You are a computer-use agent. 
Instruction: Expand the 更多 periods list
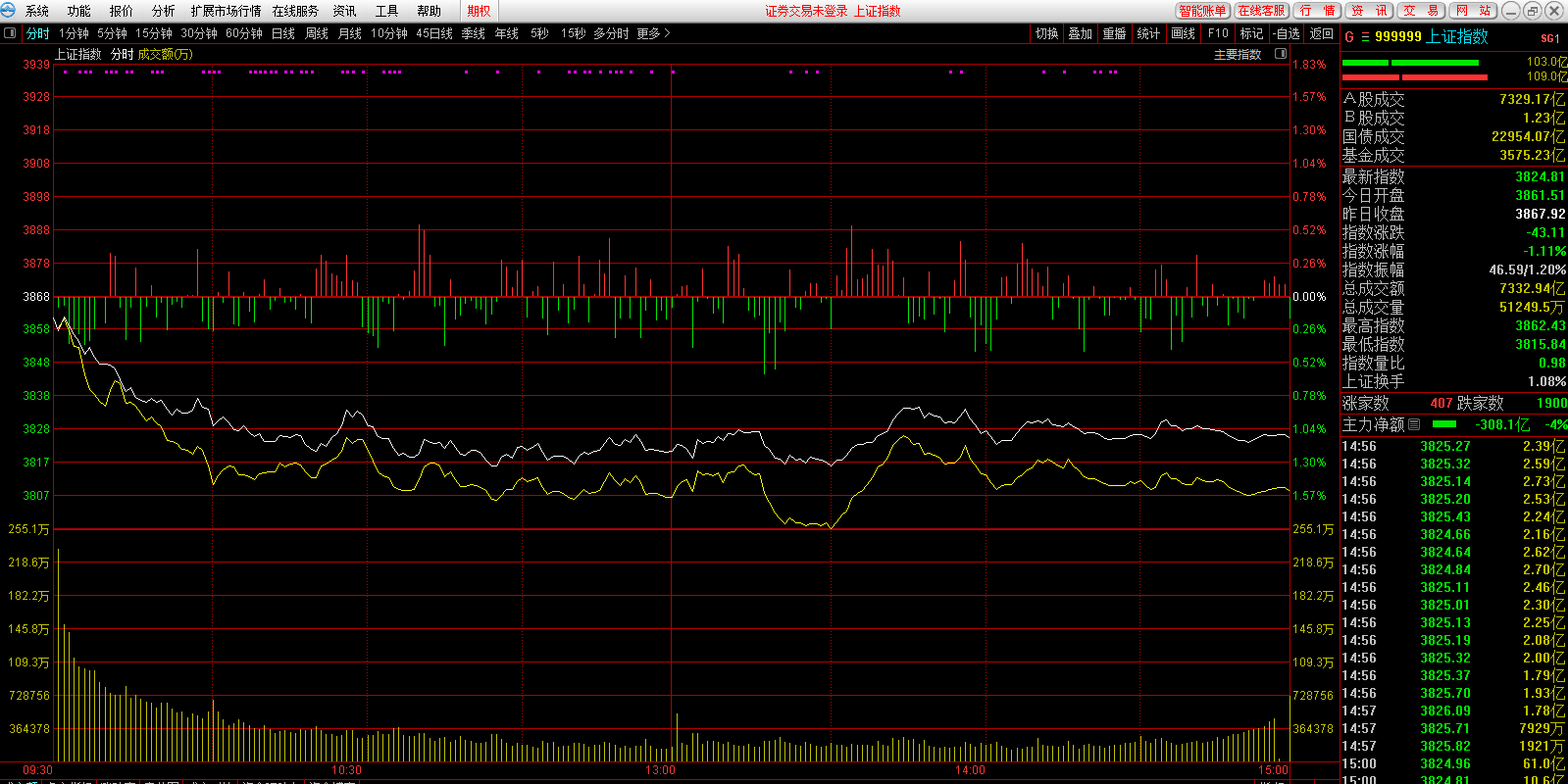(653, 33)
